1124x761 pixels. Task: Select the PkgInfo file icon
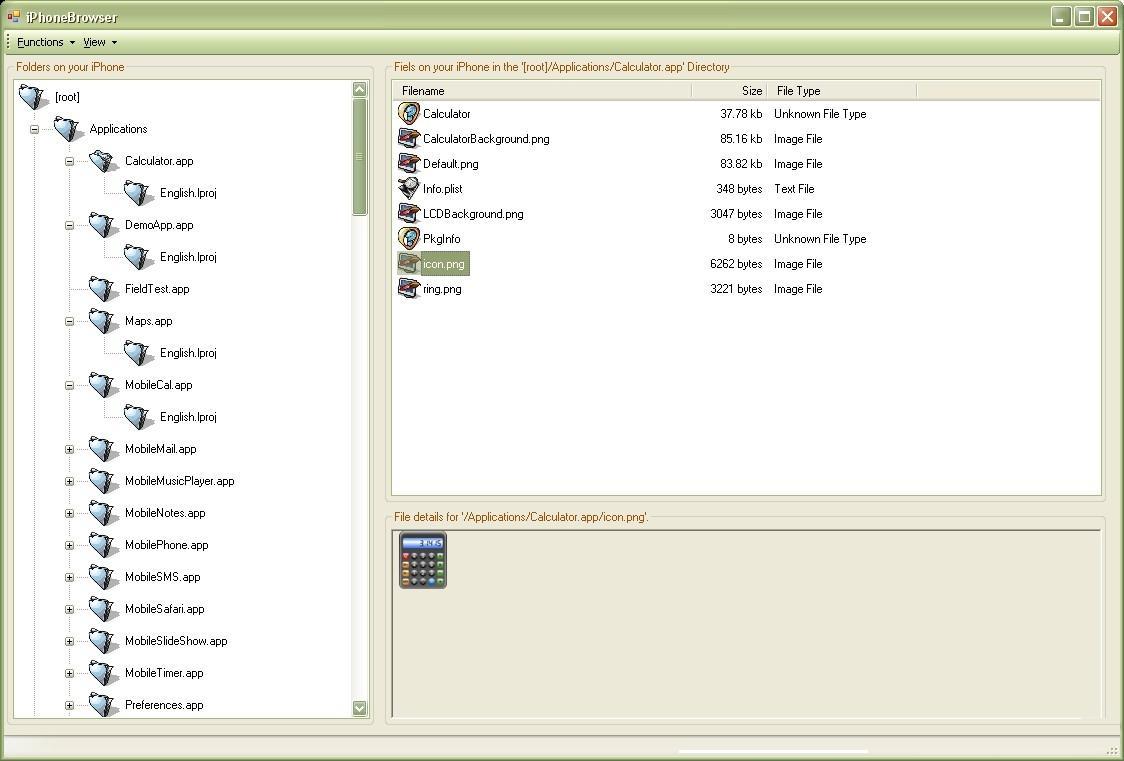coord(409,239)
